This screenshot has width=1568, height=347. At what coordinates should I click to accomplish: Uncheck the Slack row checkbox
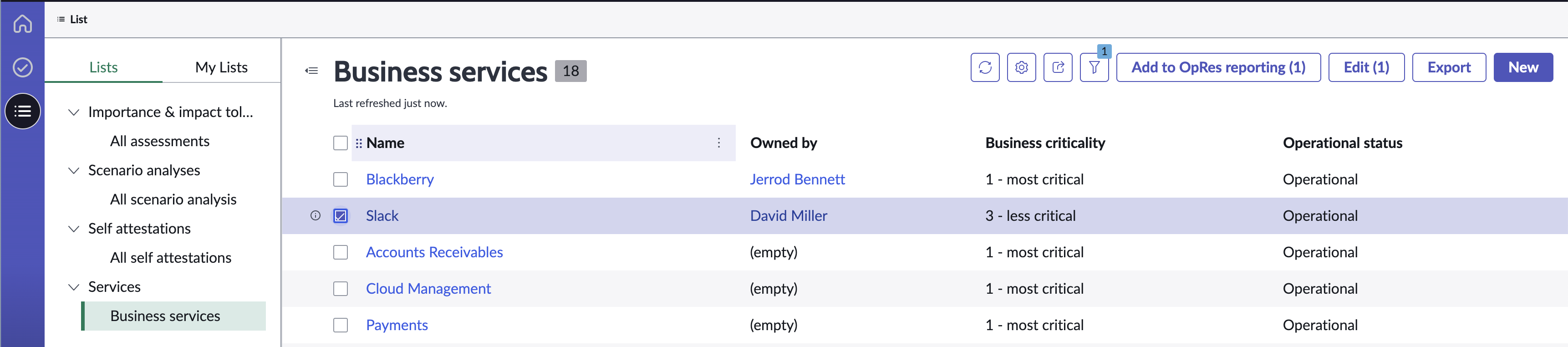point(341,216)
